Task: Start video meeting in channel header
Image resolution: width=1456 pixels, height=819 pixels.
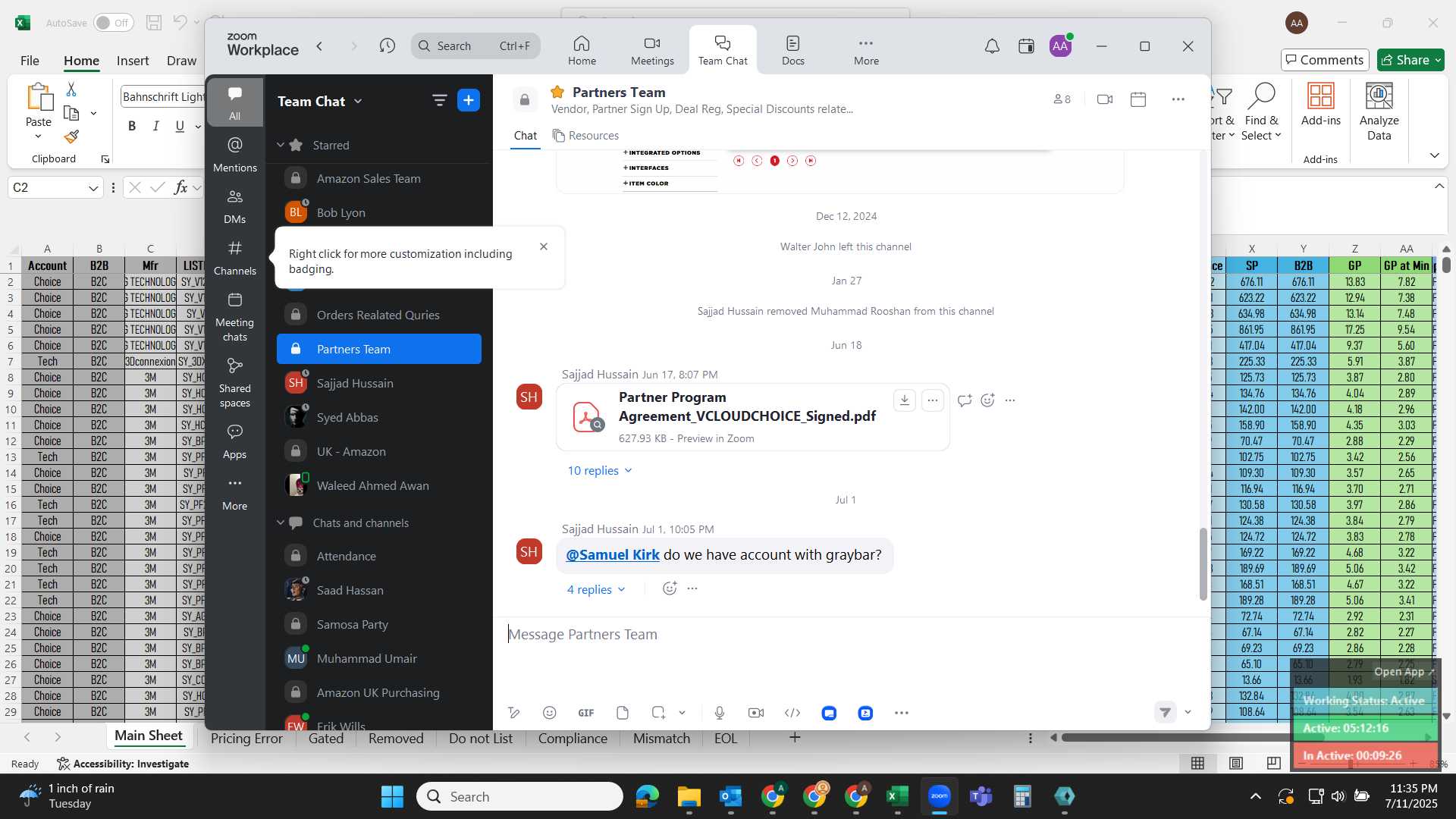Action: click(1104, 99)
